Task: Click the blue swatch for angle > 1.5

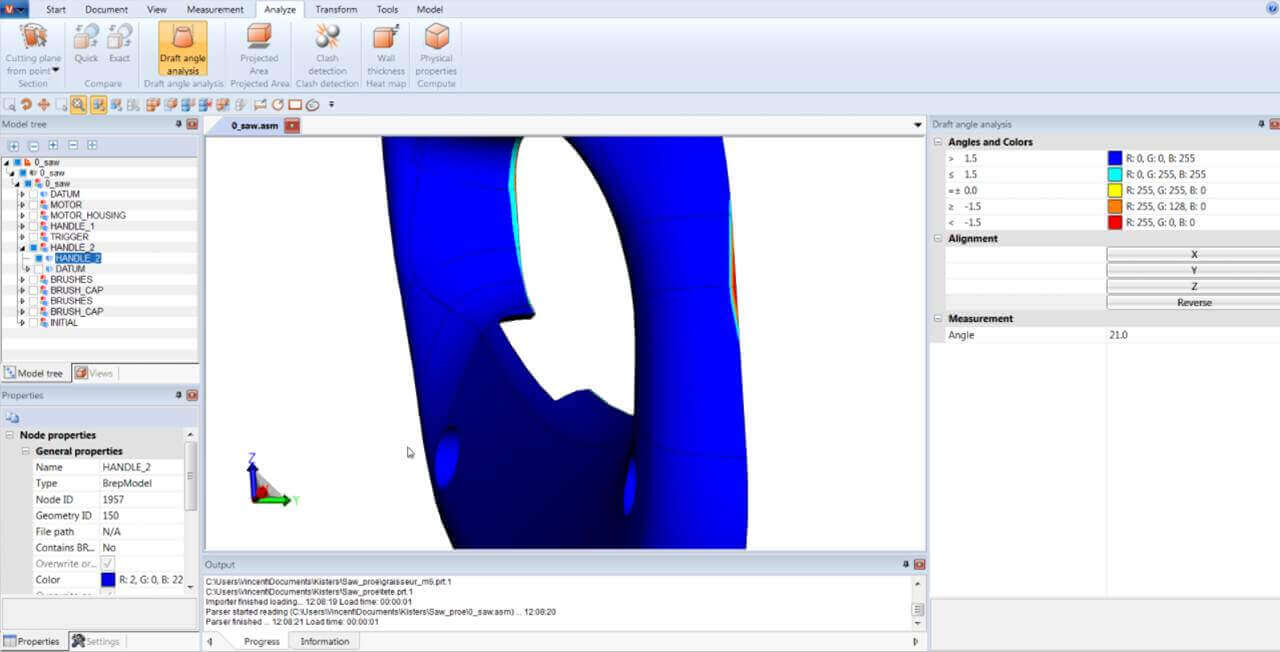Action: point(1115,158)
